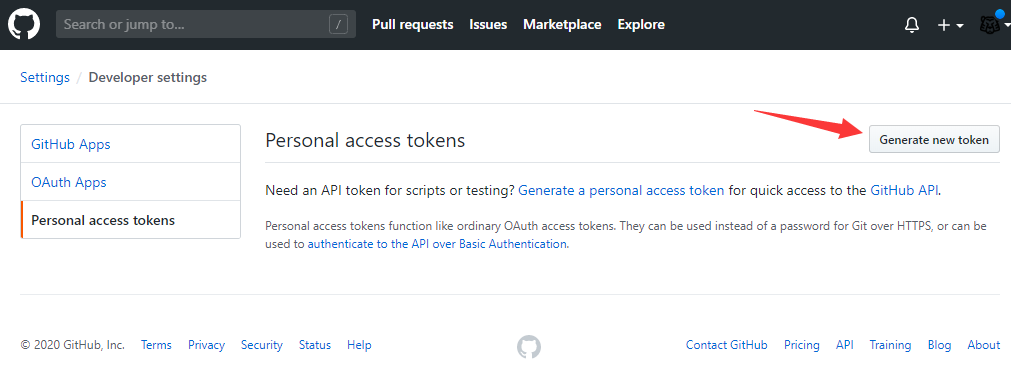Open the Blog footer link
1011x381 pixels.
pyautogui.click(x=939, y=345)
